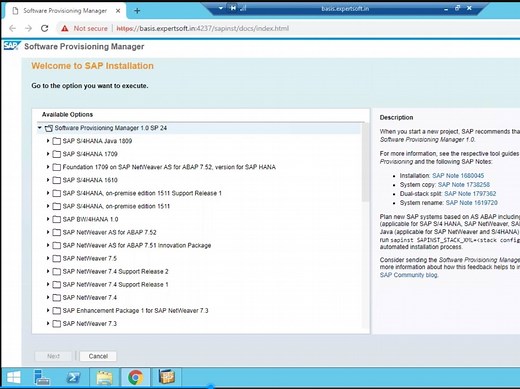This screenshot has height=389, width=520.
Task: Select SAP NetWeaver 7.4 Support Release 1
Action: click(115, 284)
